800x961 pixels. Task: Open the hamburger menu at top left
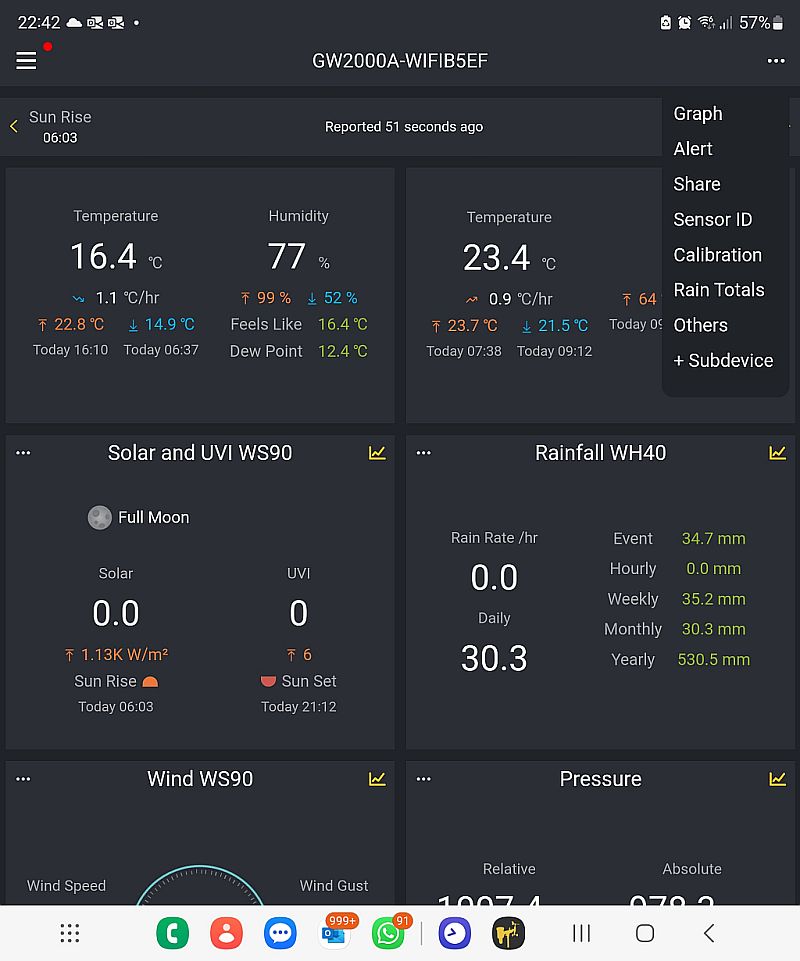[x=26, y=61]
